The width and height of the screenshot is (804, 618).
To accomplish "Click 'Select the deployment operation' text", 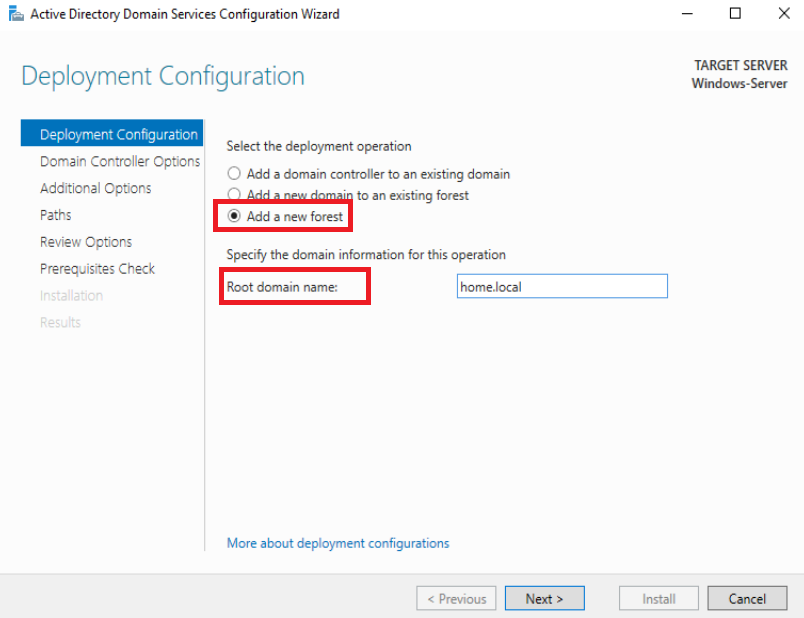I will pyautogui.click(x=319, y=146).
